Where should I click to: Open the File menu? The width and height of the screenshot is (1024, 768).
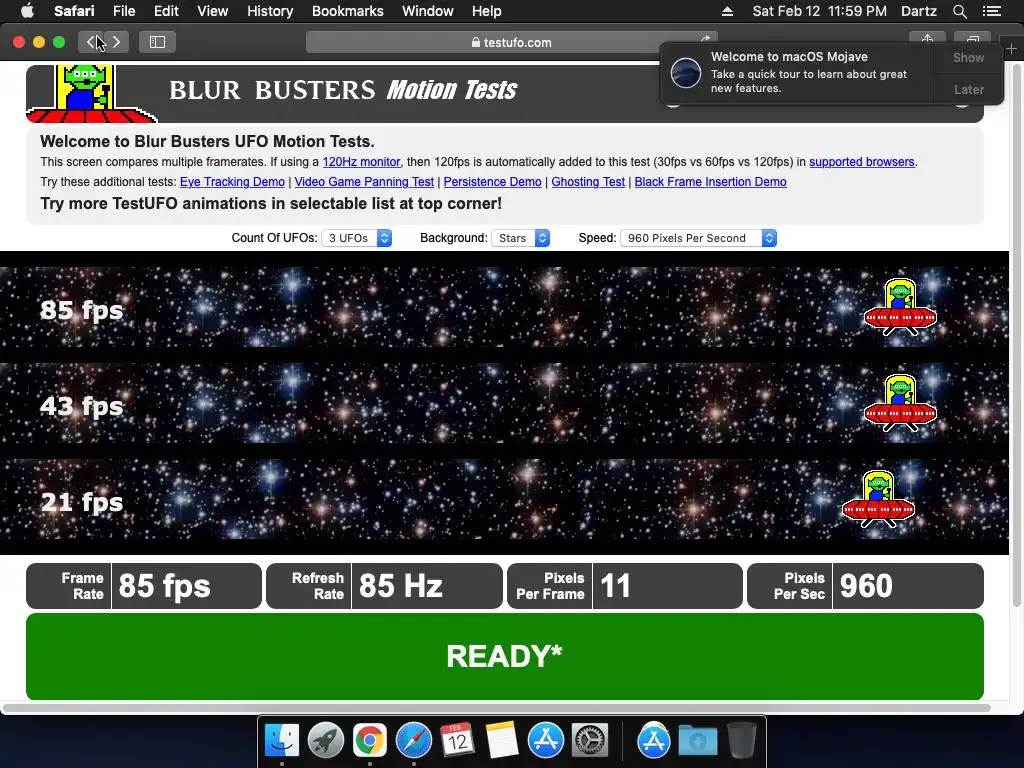click(x=123, y=11)
